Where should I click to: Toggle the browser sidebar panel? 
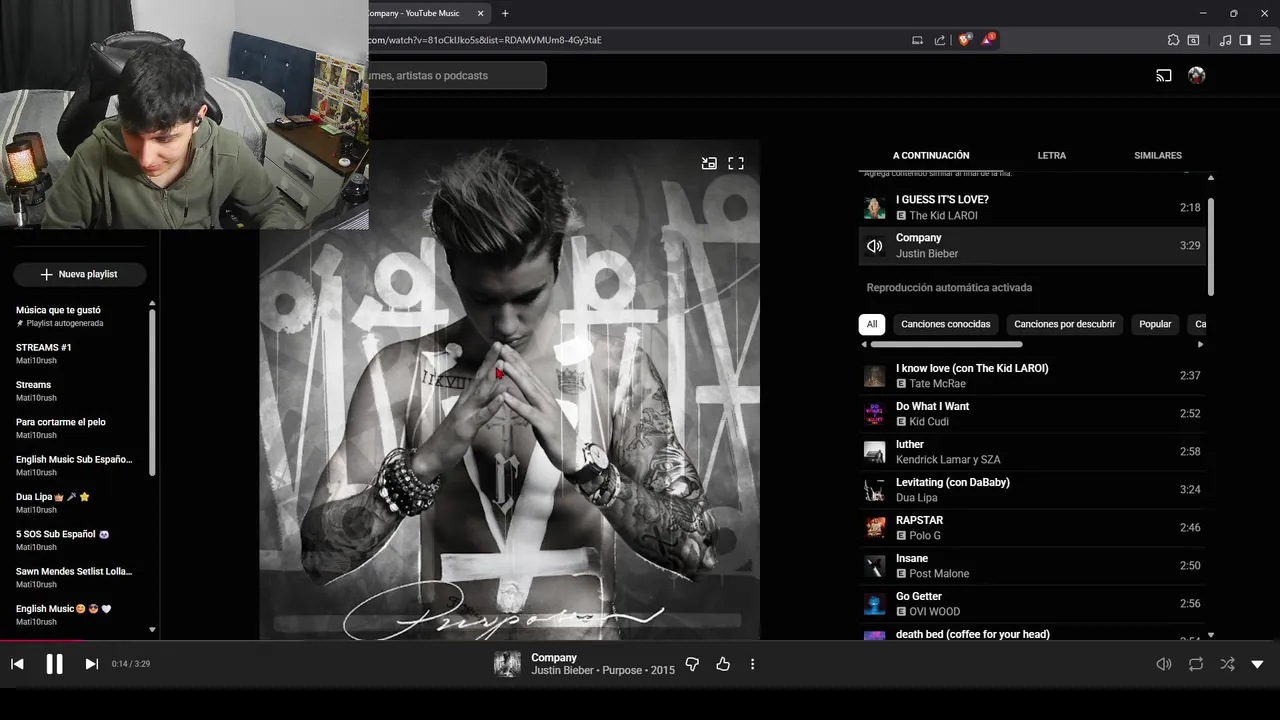click(1245, 40)
